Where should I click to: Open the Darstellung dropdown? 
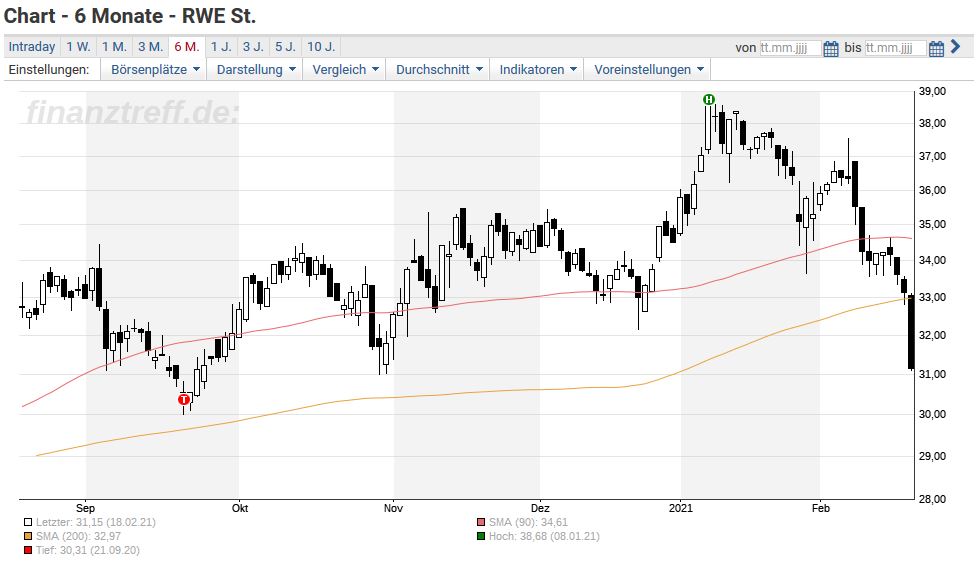[x=256, y=69]
